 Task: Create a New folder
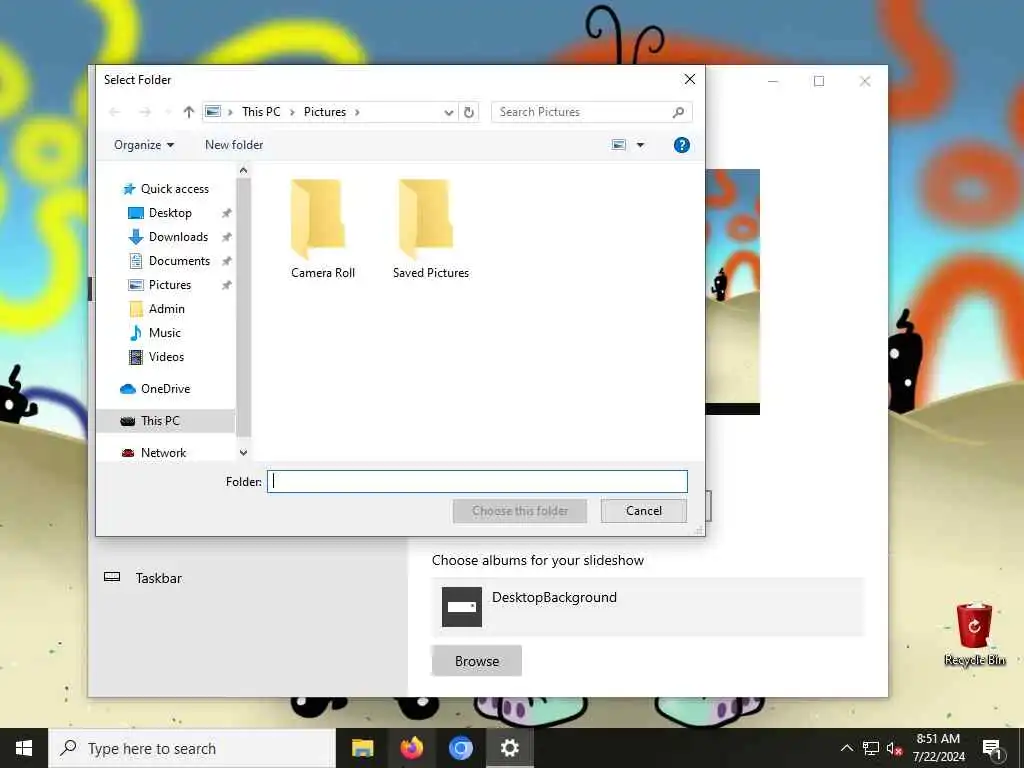[234, 145]
